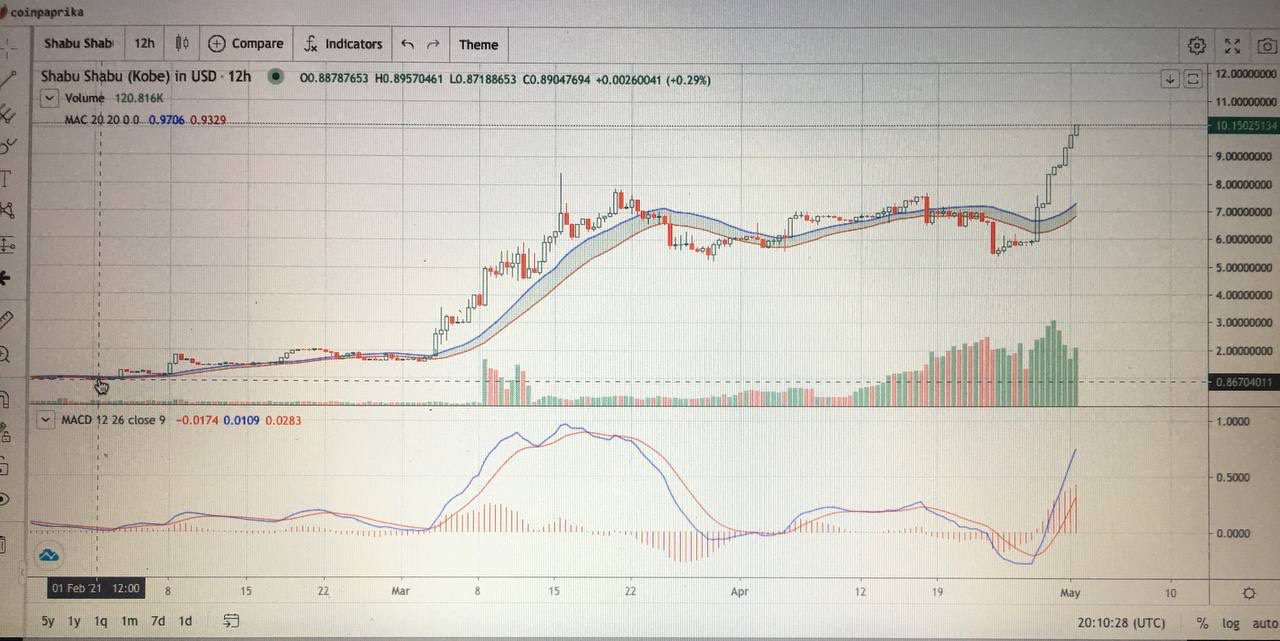Open the candlestick chart style selector
This screenshot has height=641, width=1280.
tap(181, 44)
